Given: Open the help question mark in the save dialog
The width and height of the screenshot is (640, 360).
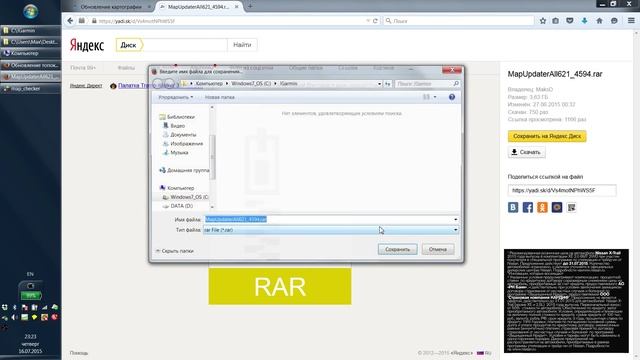Looking at the screenshot, I should click(x=452, y=97).
